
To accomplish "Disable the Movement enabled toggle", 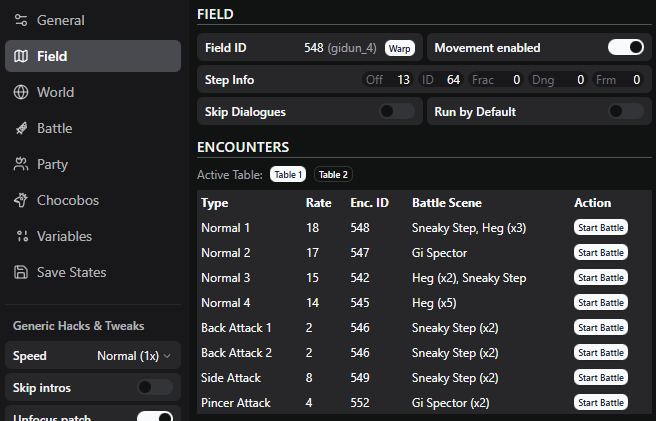I will pos(626,47).
